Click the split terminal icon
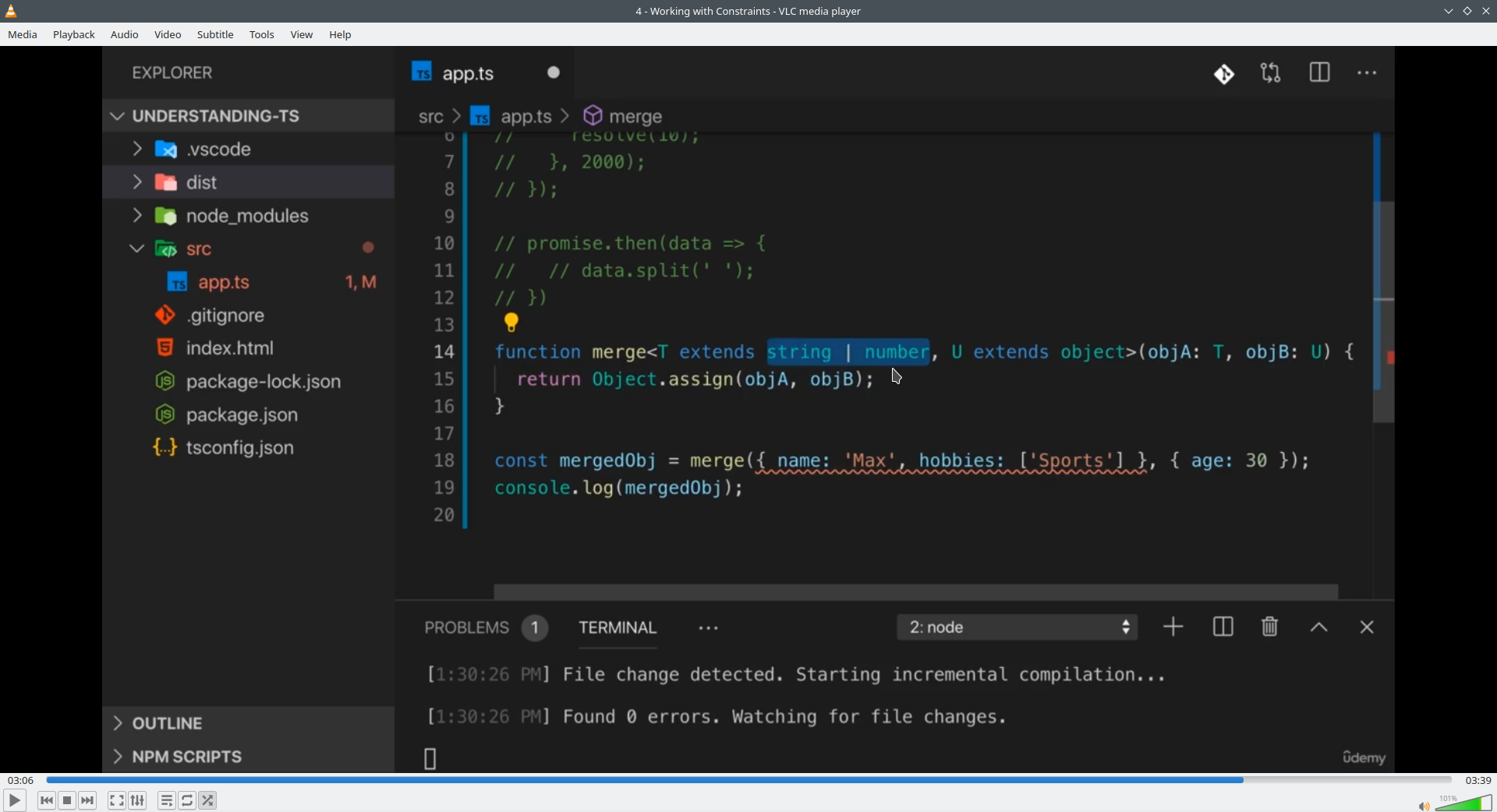 [1223, 627]
